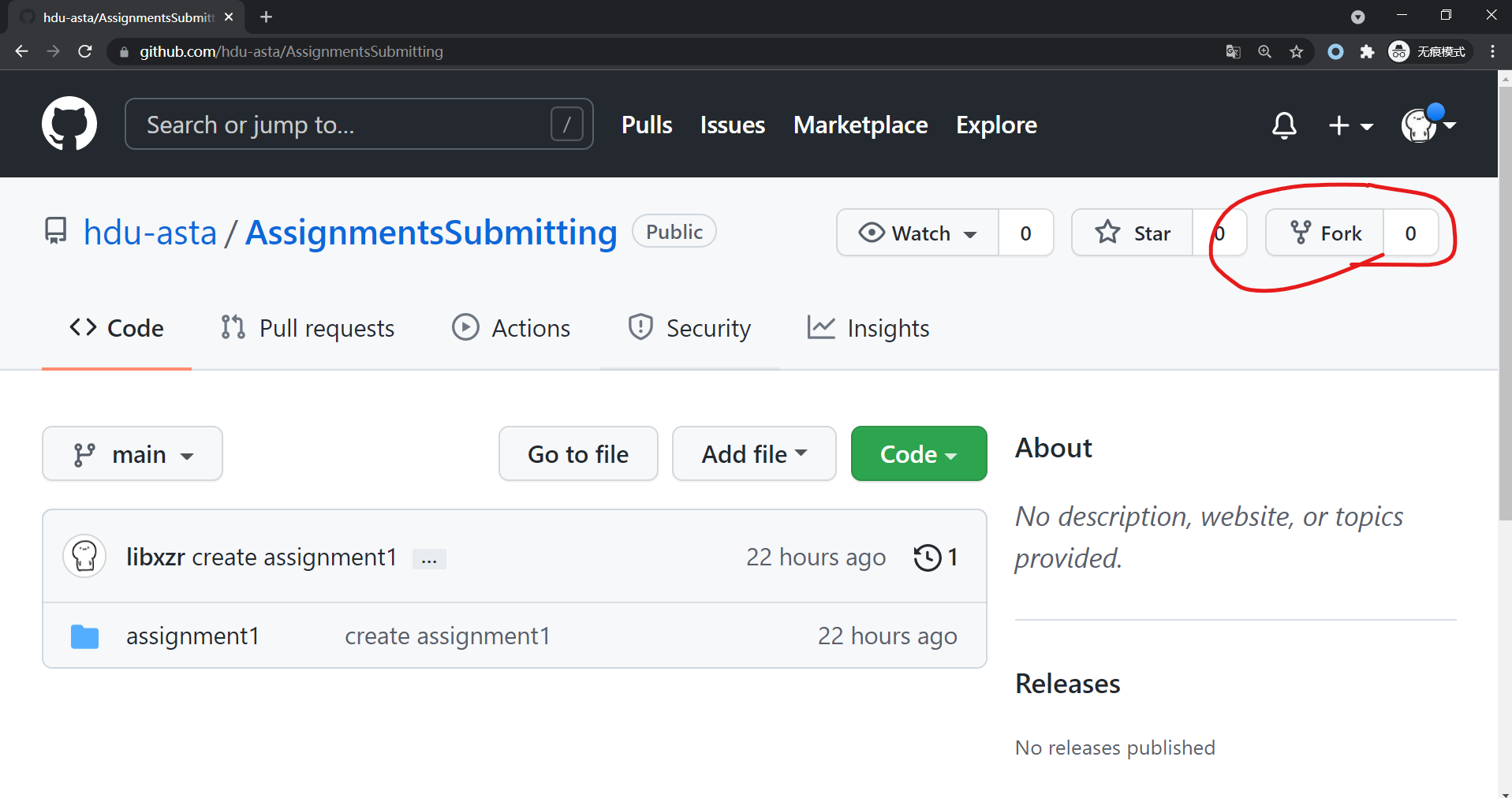Image resolution: width=1512 pixels, height=798 pixels.
Task: Open the browser extensions puzzle icon
Action: 1367,52
